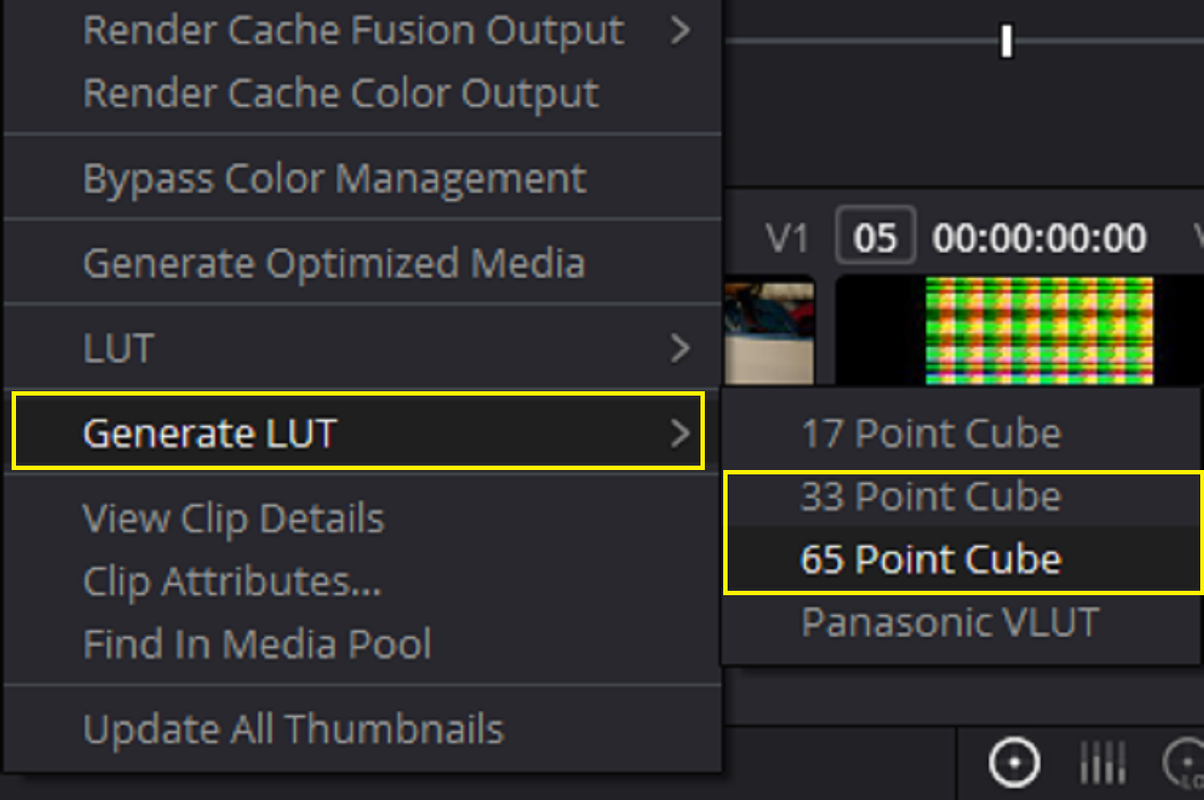Expand Render Cache Fusion Output submenu arrow

click(681, 30)
